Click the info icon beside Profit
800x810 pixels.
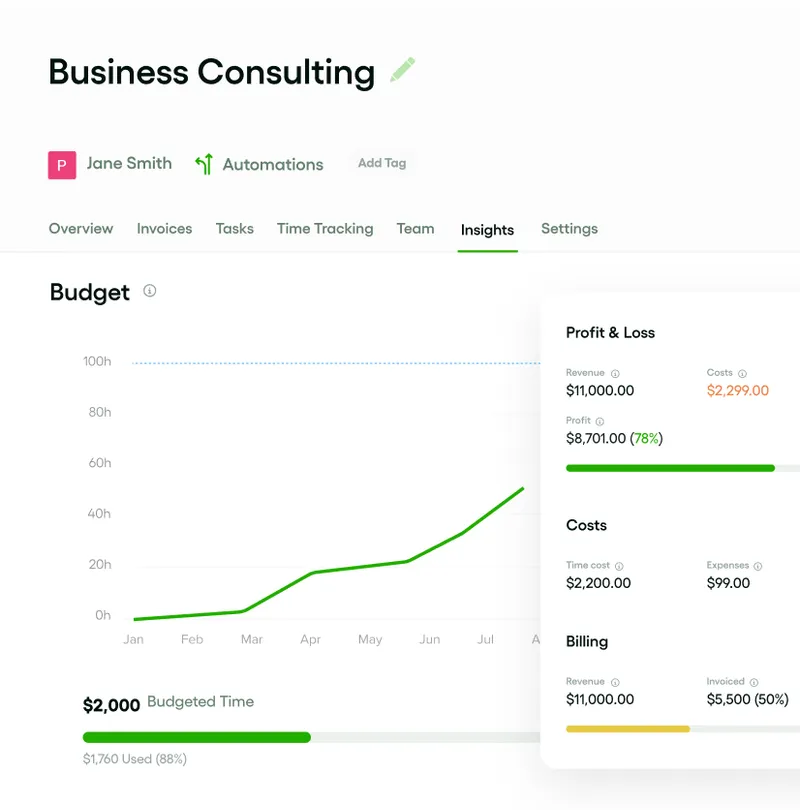click(599, 421)
